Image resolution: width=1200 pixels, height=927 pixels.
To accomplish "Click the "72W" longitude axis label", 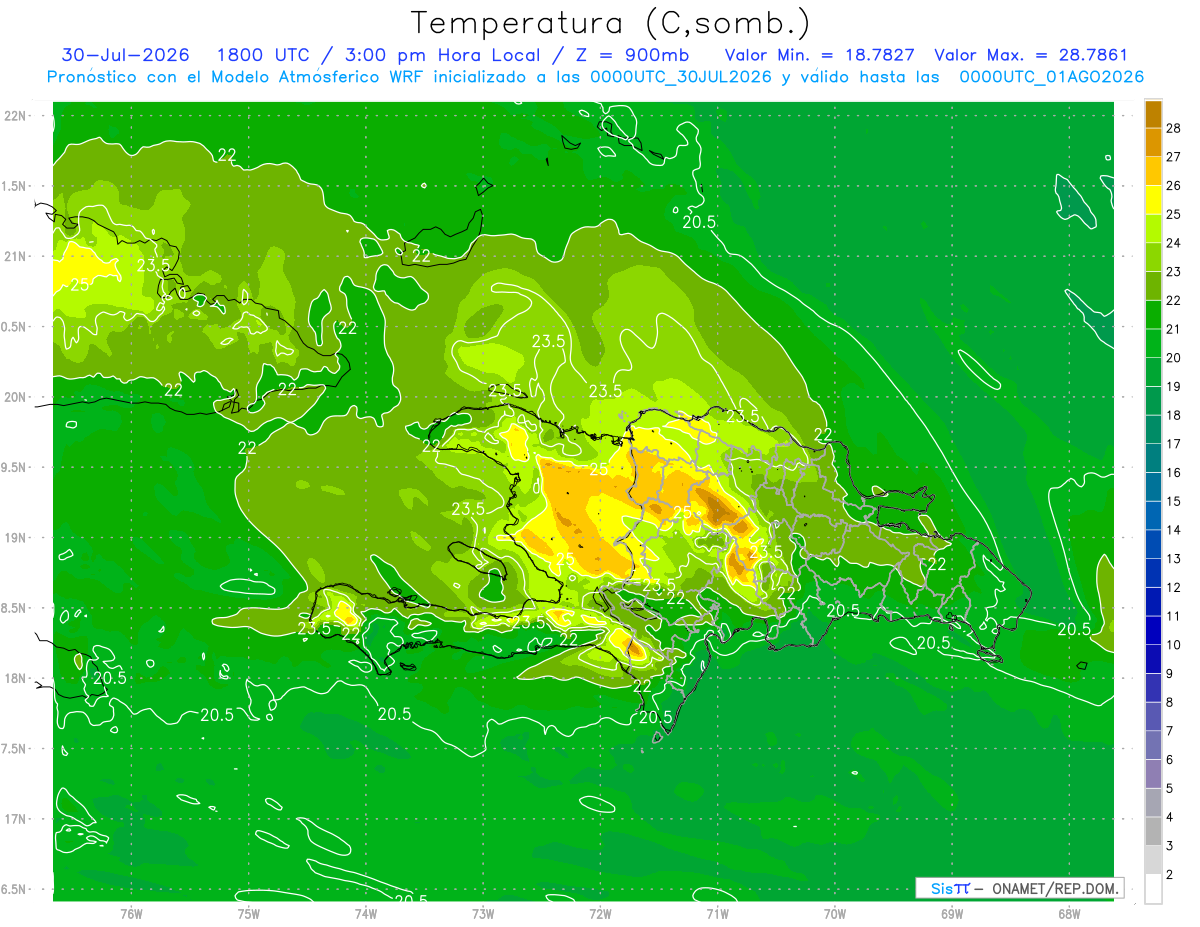I will 600,913.
